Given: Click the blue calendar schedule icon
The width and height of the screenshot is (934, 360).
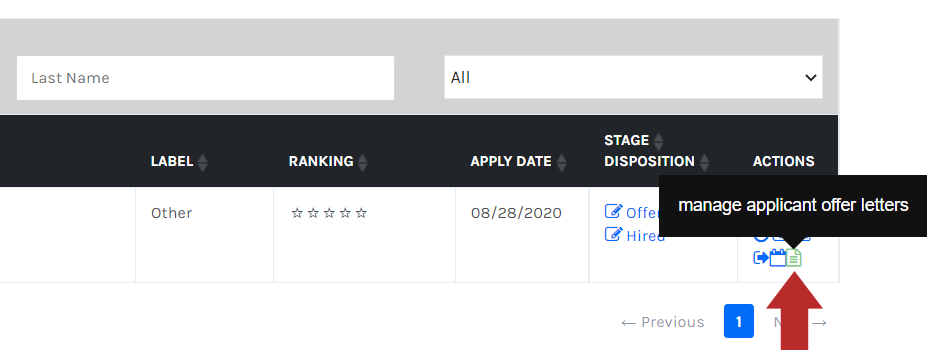Looking at the screenshot, I should 778,257.
